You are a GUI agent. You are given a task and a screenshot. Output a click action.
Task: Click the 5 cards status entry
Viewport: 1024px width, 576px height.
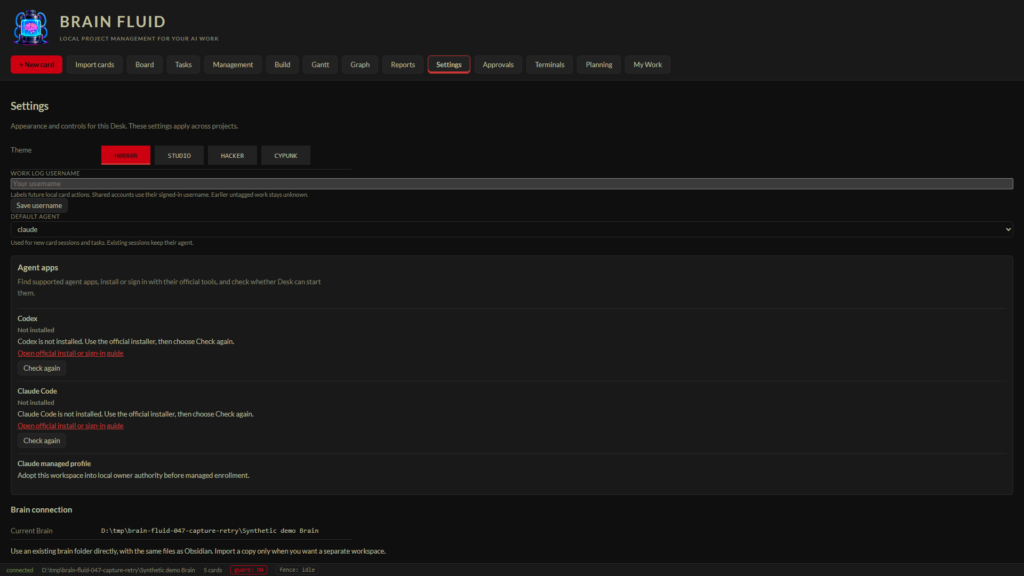[213, 570]
